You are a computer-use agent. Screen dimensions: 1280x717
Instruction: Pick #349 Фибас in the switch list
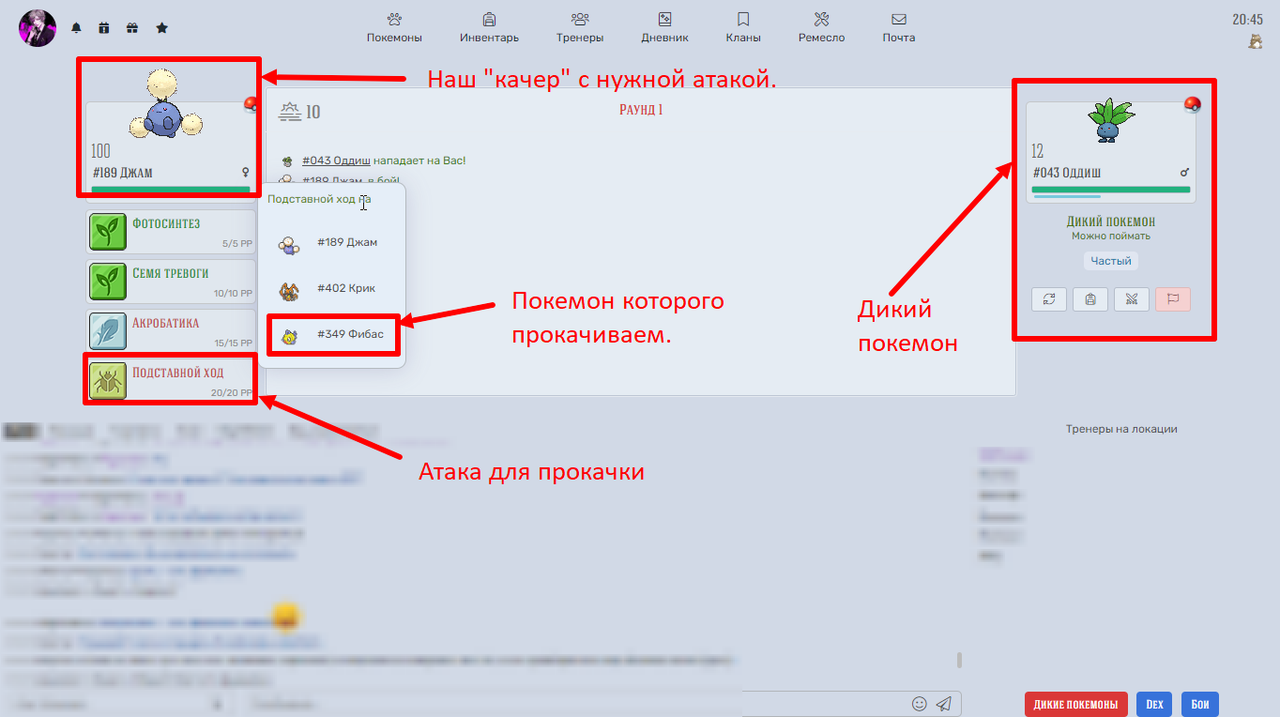point(332,334)
